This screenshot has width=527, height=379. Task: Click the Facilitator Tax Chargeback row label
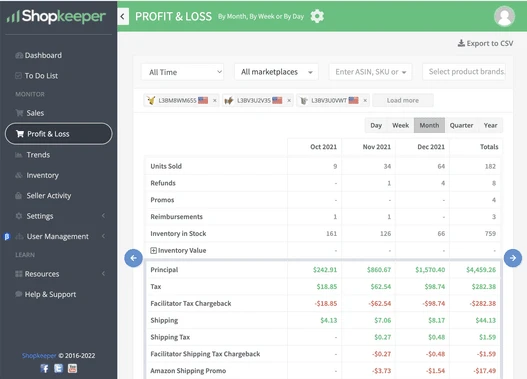(191, 303)
